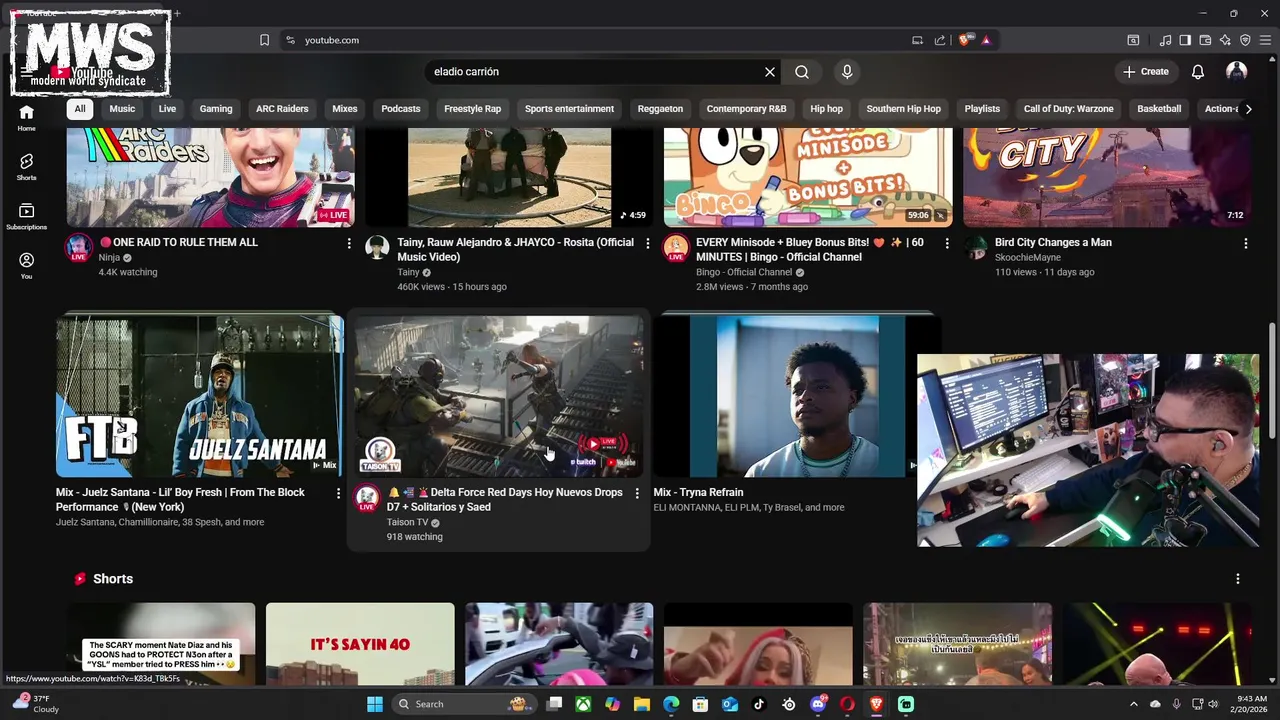
Task: Select the ARC Raiders filter chip
Action: tap(282, 109)
